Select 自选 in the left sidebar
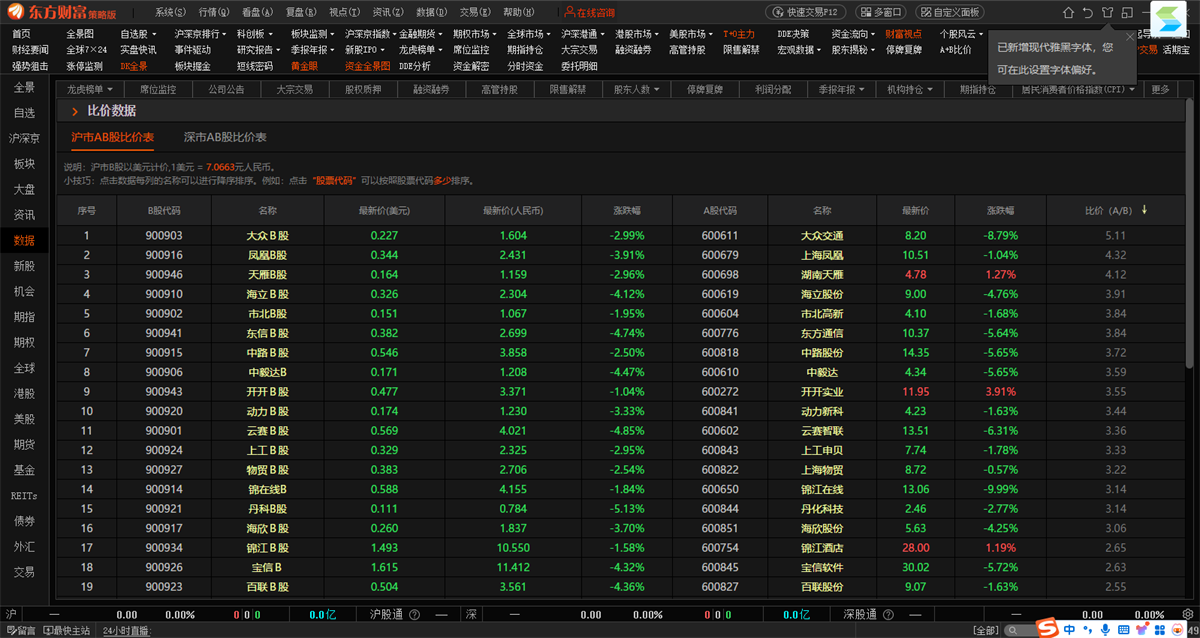 click(24, 113)
